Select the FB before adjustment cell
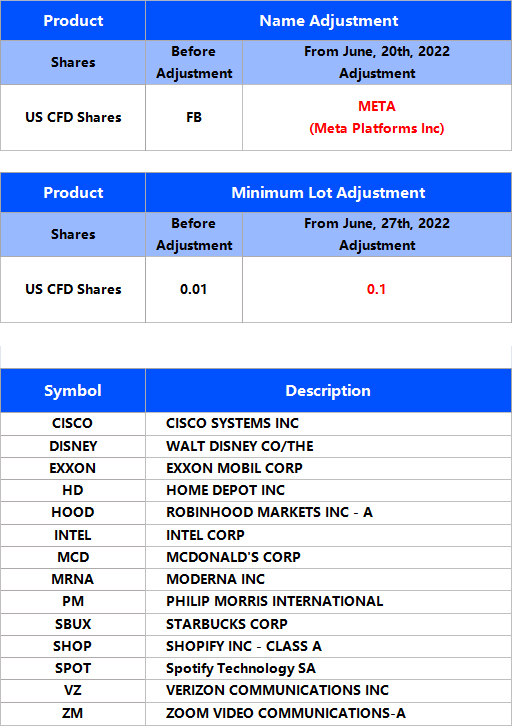The height and width of the screenshot is (726, 512). tap(194, 118)
